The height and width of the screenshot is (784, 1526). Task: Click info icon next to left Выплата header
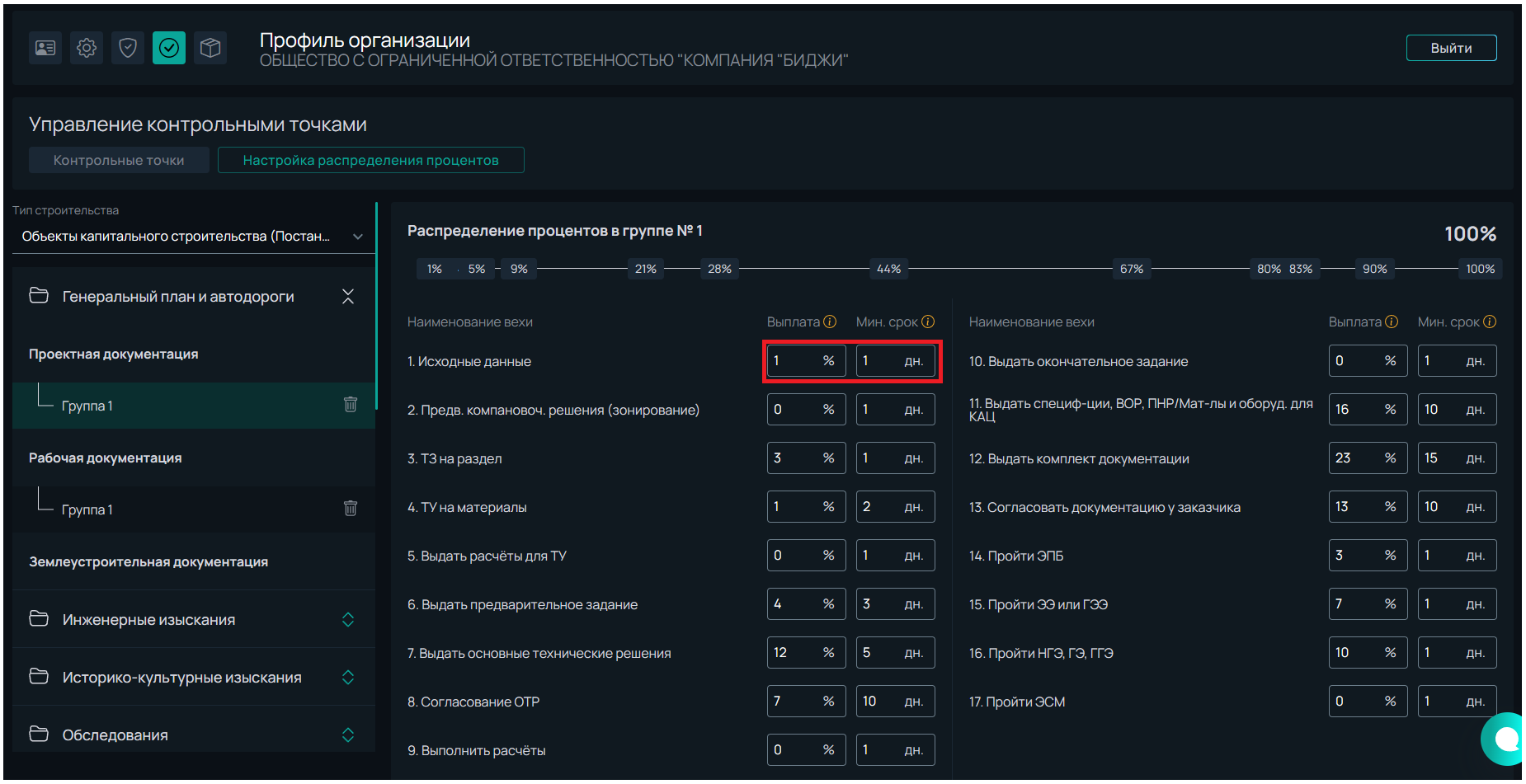pos(830,322)
